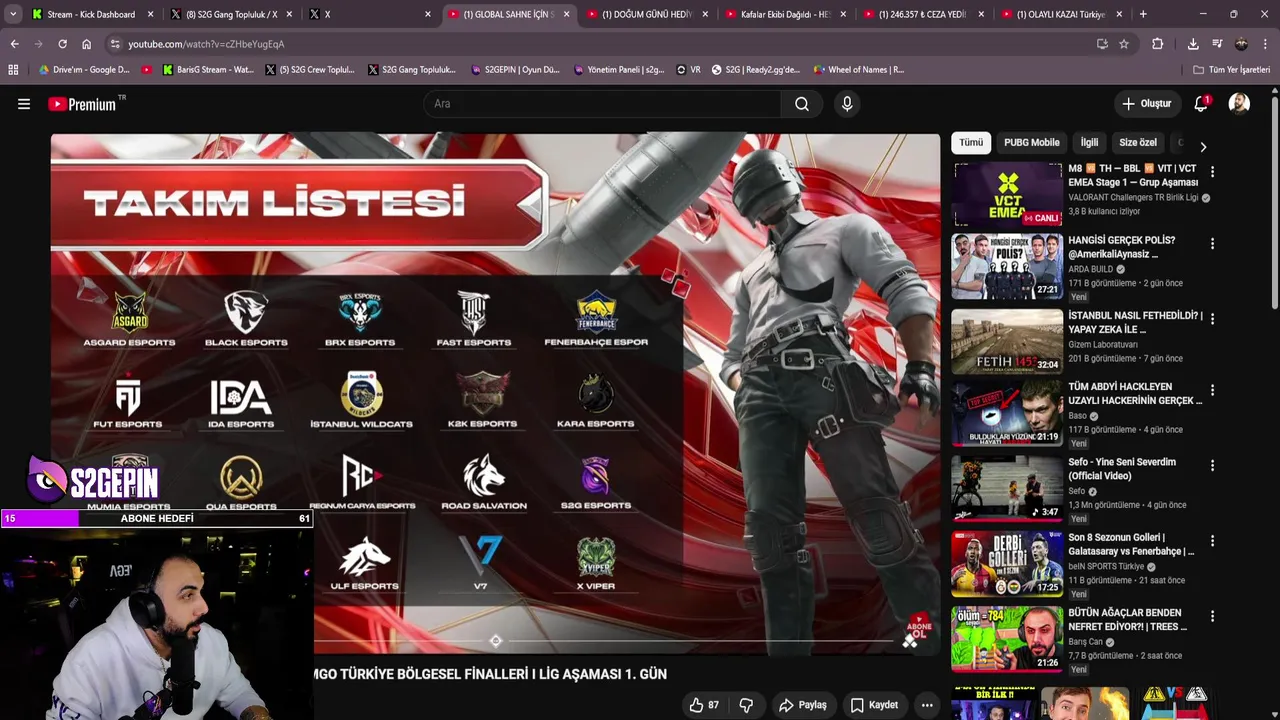Switch to S2G Gang Topluluk browser tab
This screenshot has width=1280, height=720.
(232, 14)
